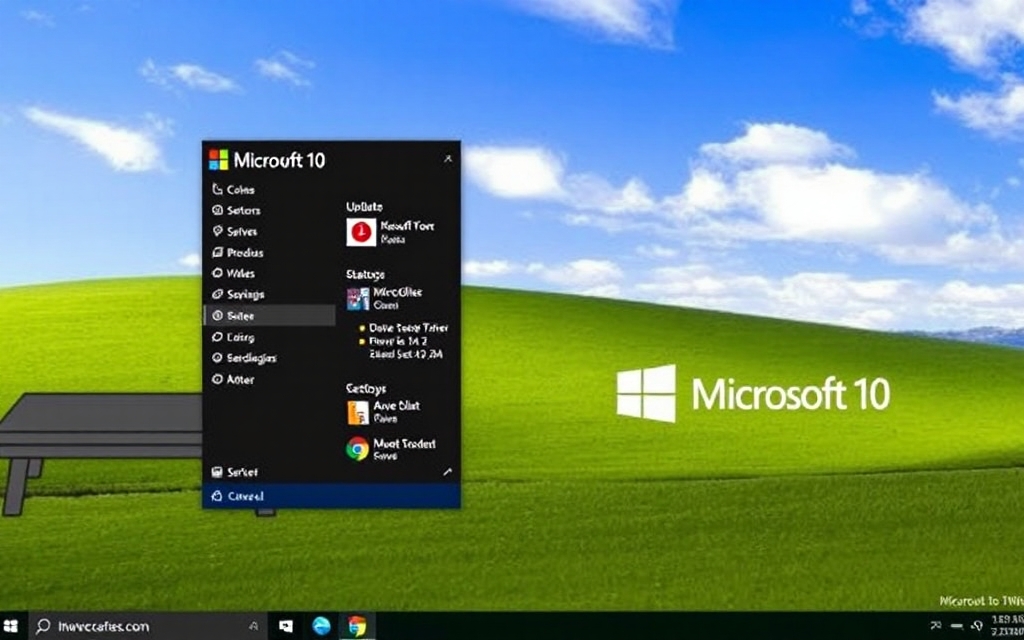The height and width of the screenshot is (640, 1024).
Task: Click the icon beside the bottom Serset row
Action: pyautogui.click(x=217, y=472)
